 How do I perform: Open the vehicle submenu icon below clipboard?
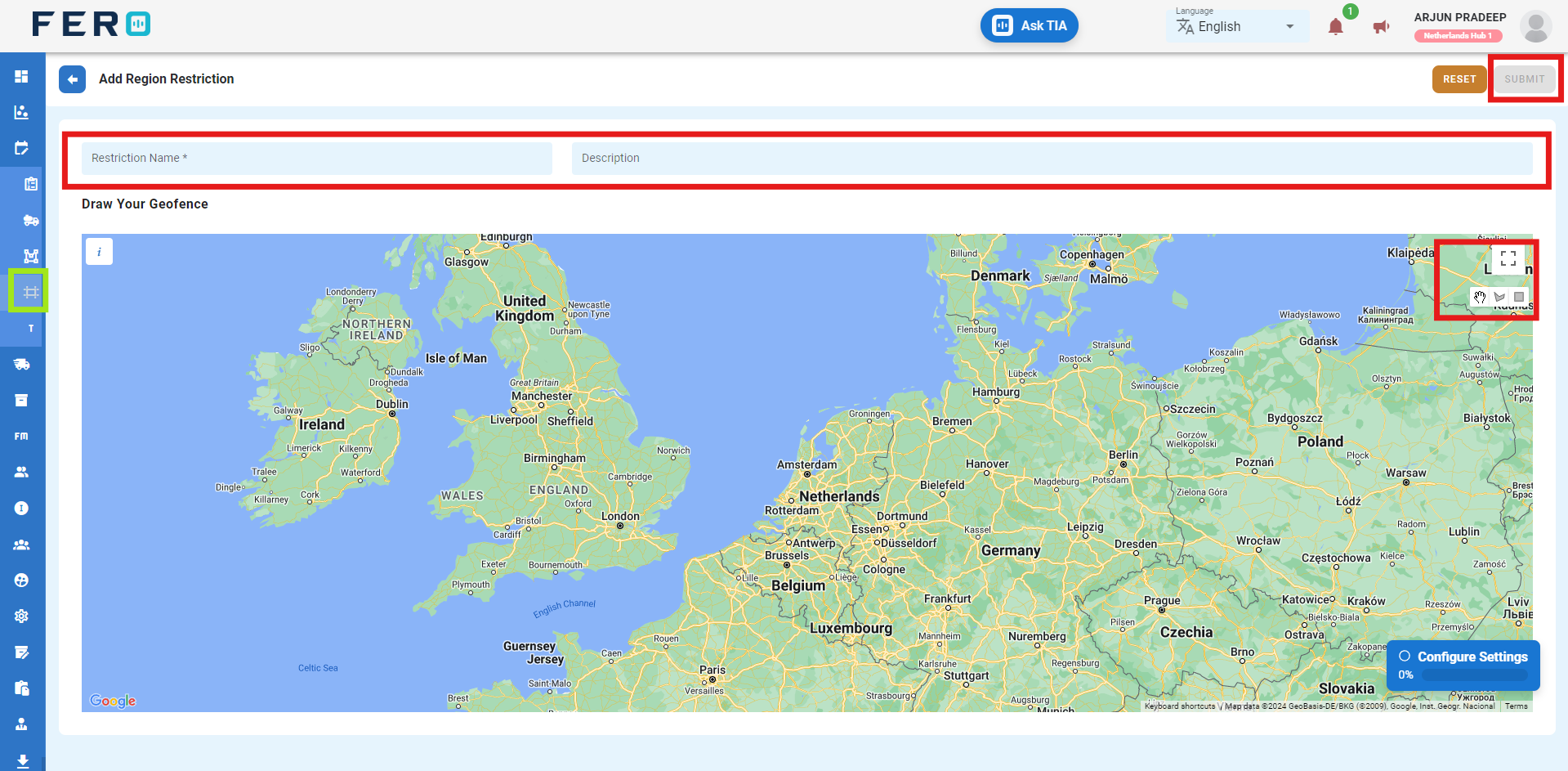31,220
